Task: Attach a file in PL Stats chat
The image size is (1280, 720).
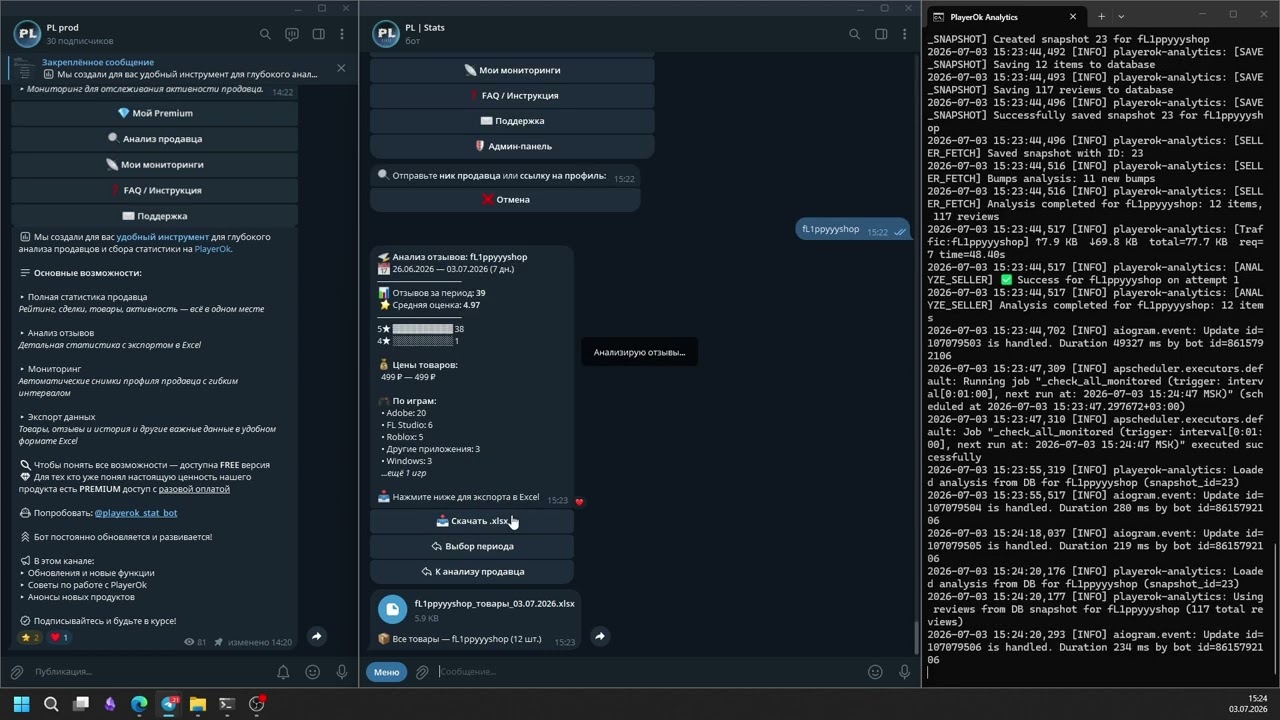Action: [422, 672]
